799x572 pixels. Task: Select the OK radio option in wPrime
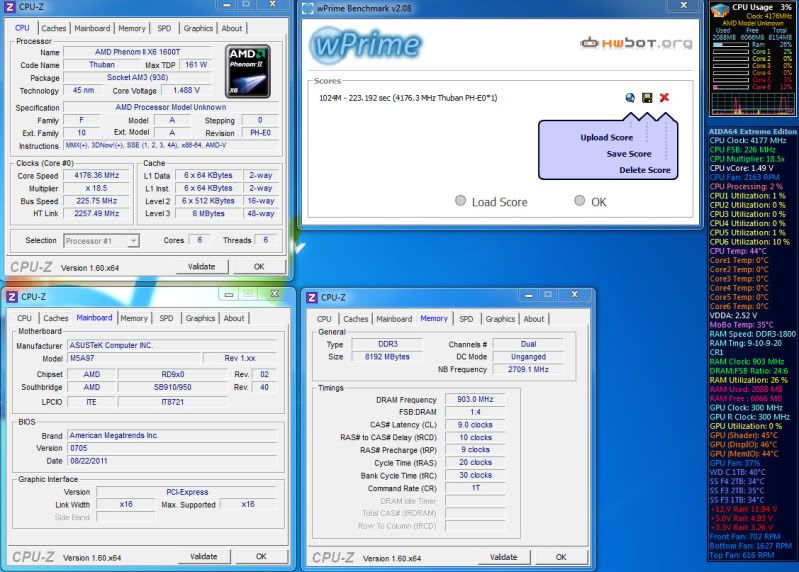580,201
